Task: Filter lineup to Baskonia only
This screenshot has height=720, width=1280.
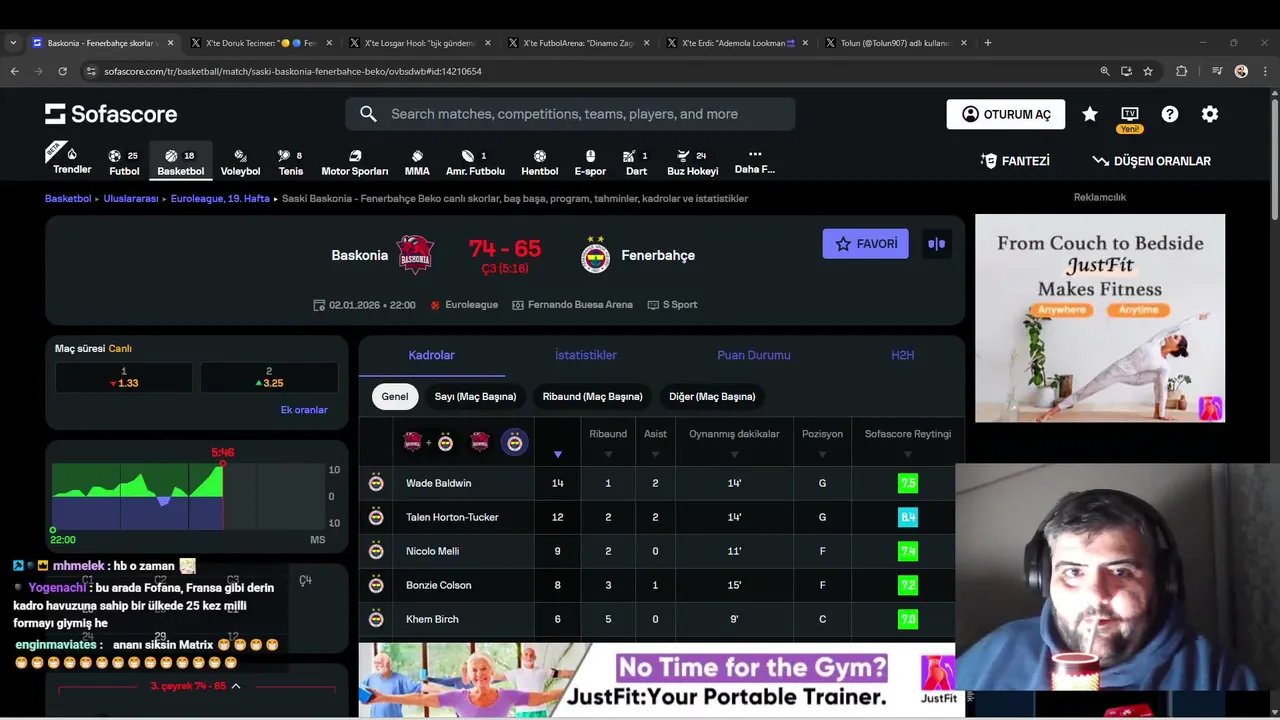Action: coord(480,442)
